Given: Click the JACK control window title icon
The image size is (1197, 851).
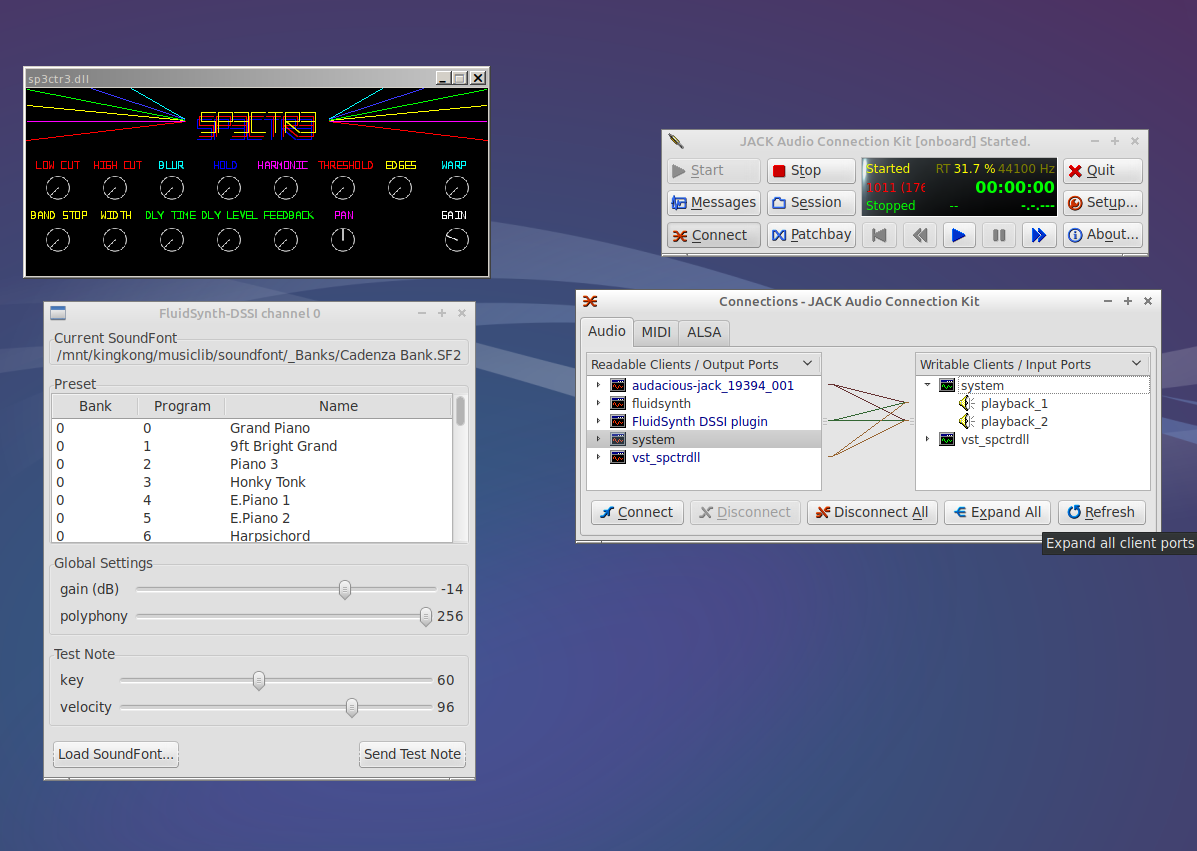Looking at the screenshot, I should [676, 141].
